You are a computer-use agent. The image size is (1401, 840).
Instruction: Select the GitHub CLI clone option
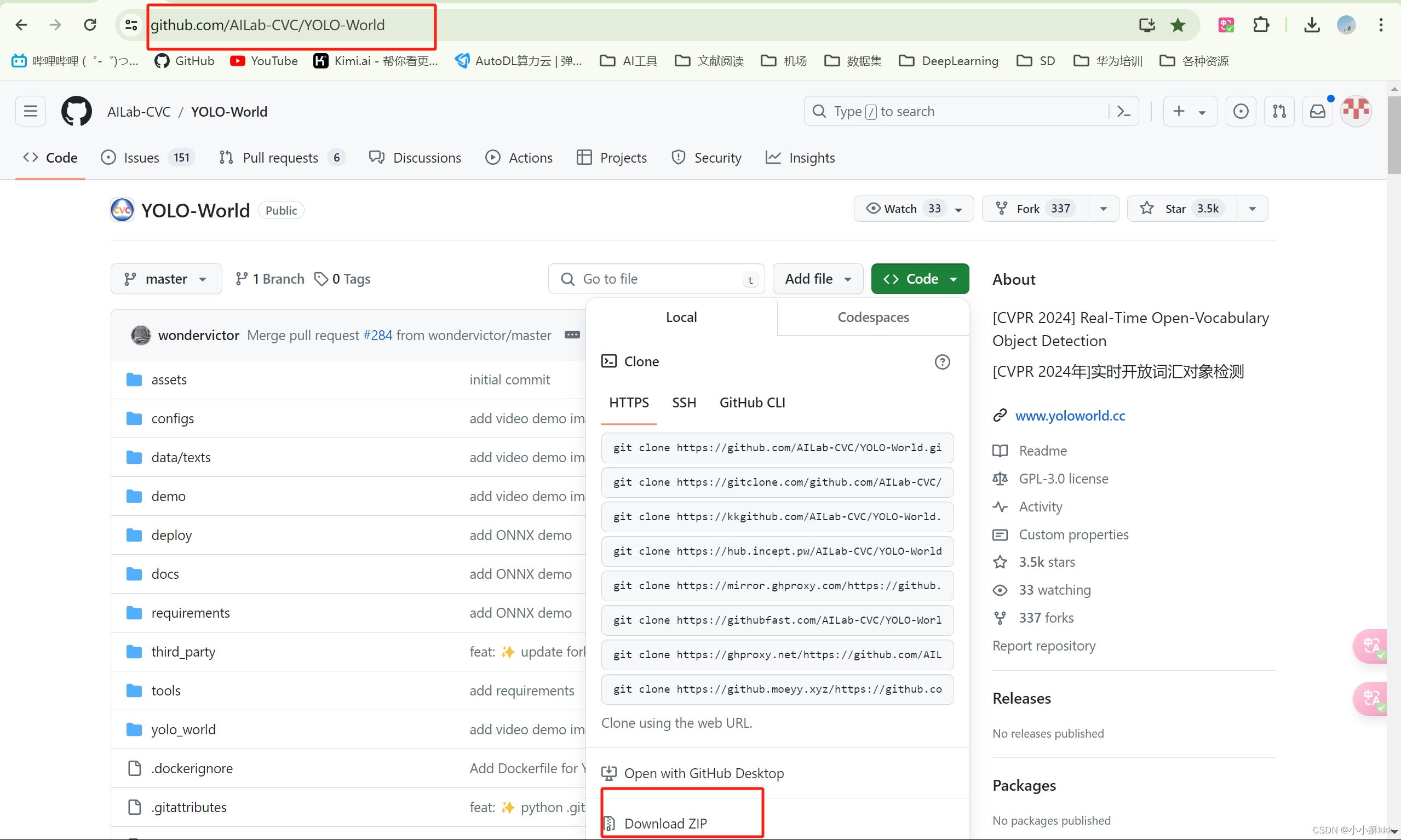pos(752,402)
